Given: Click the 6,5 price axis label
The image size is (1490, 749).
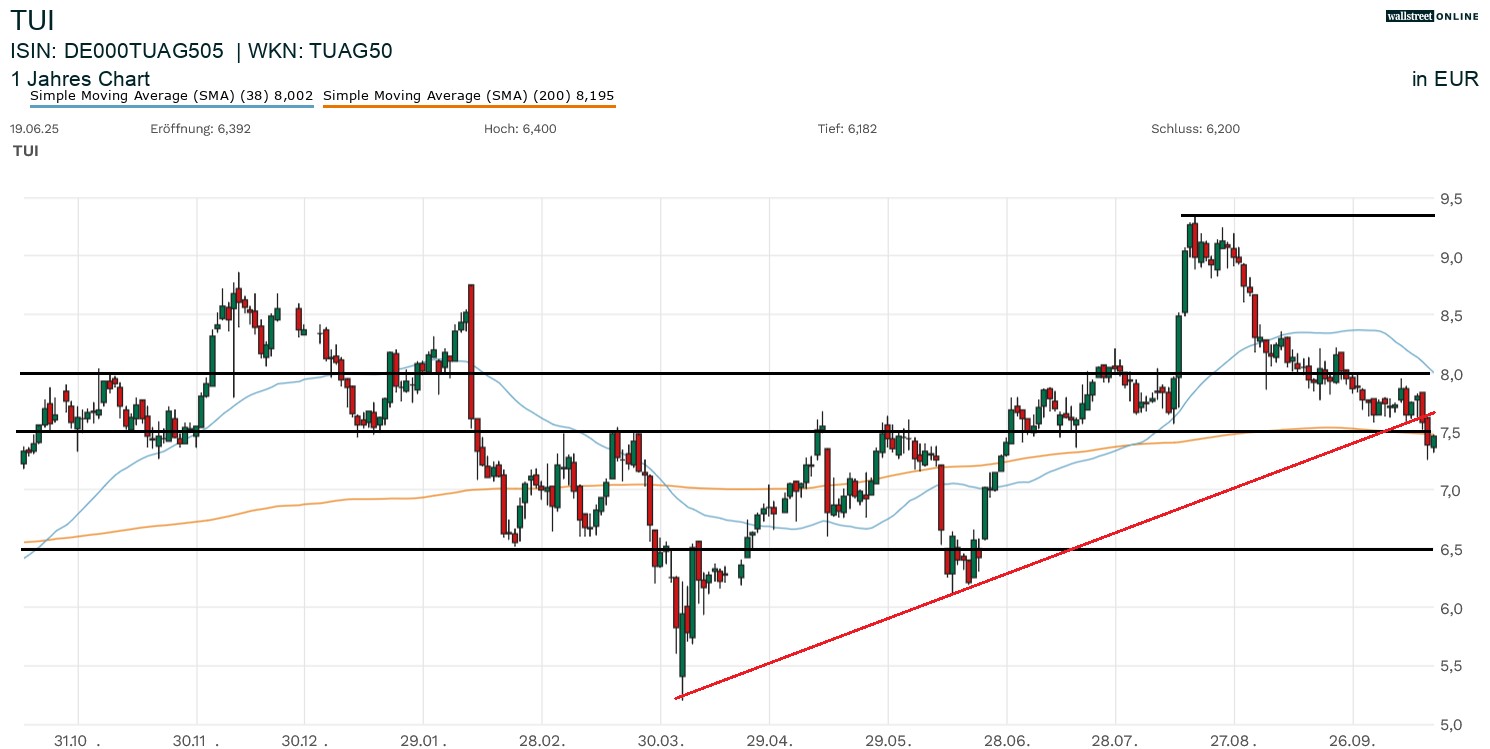Looking at the screenshot, I should (x=1450, y=550).
